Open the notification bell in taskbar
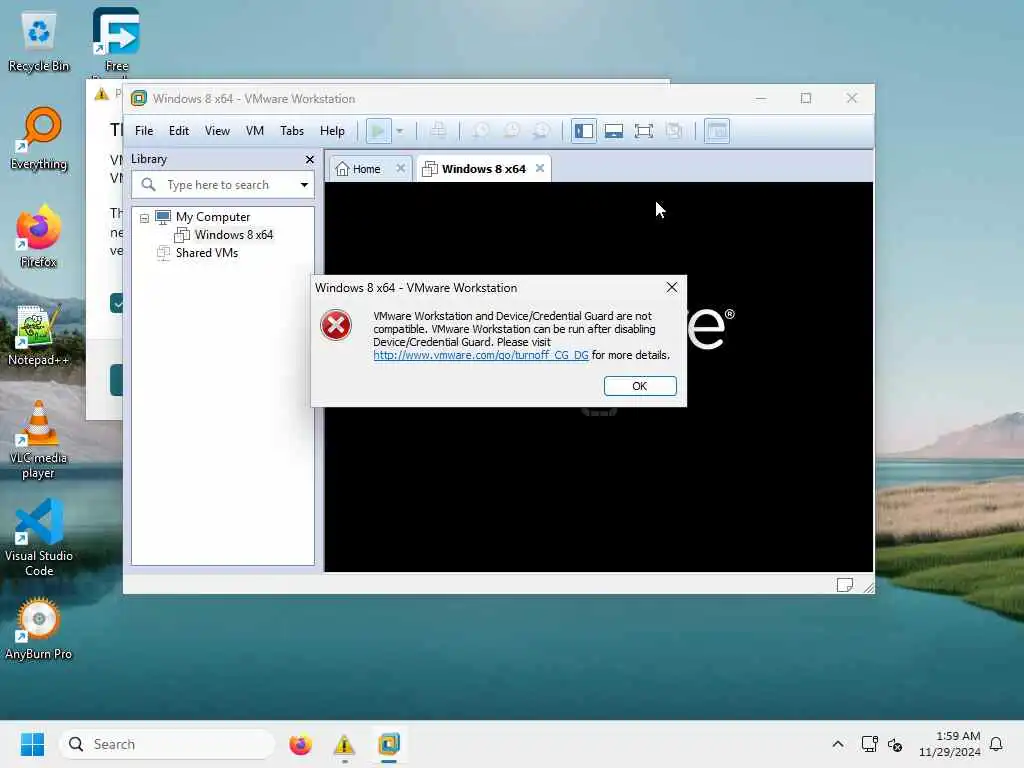Viewport: 1024px width, 768px height. tap(996, 744)
